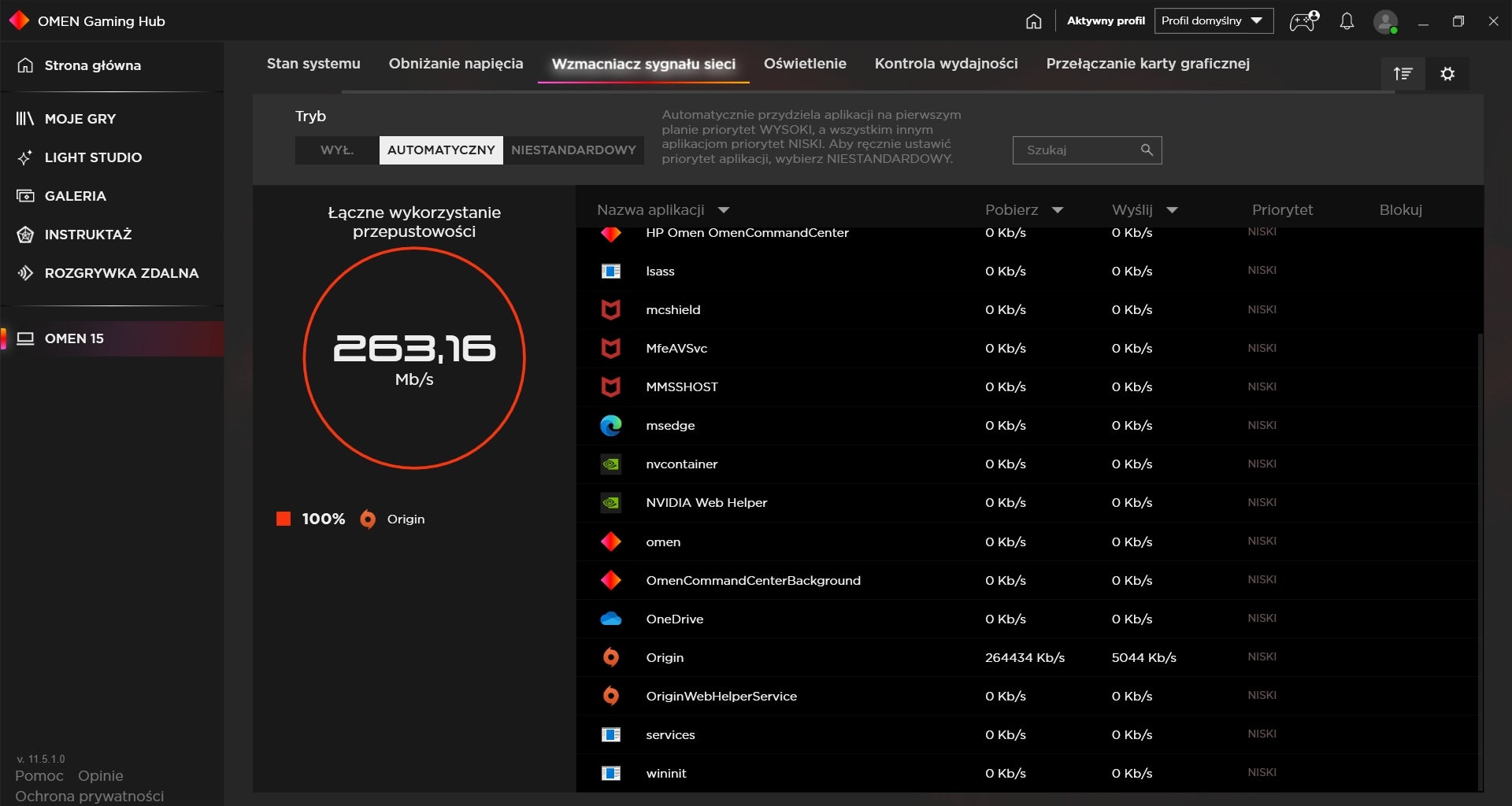Sort by Pobierz arrow
The width and height of the screenshot is (1512, 806).
[1058, 210]
